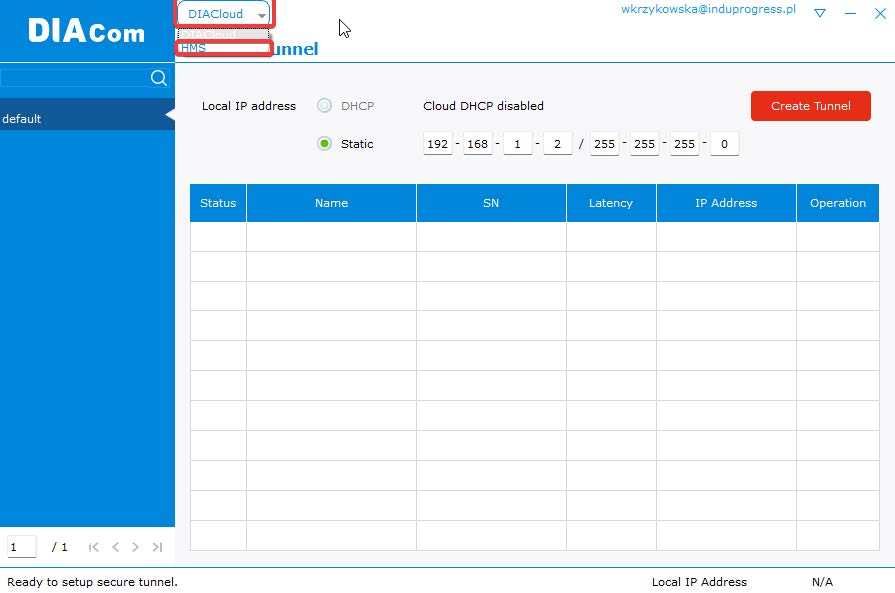895x593 pixels.
Task: Go to the previous page arrow
Action: [115, 547]
